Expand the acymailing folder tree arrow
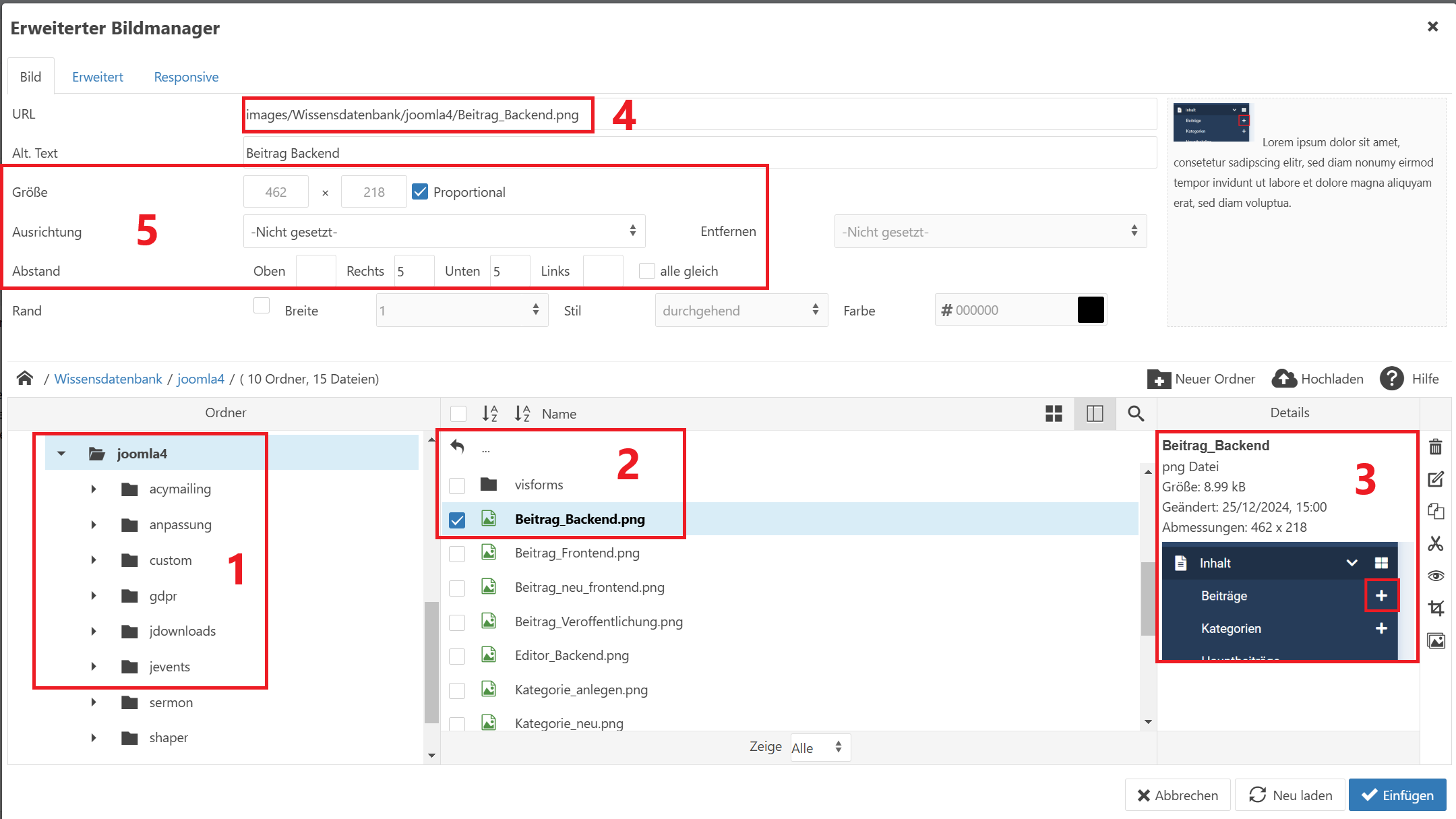The height and width of the screenshot is (819, 1456). click(94, 489)
